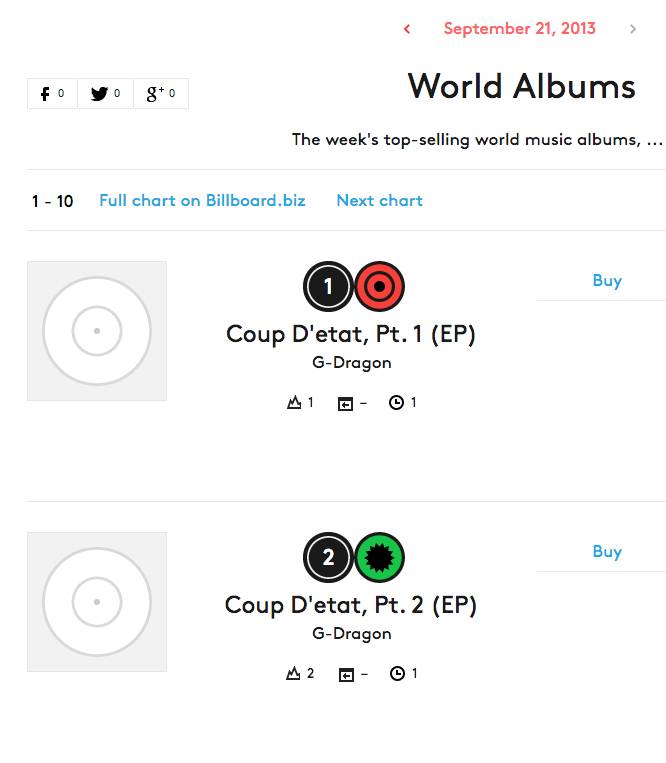Click weeks on chart clock icon for Pt. 2
Image resolution: width=666 pixels, height=763 pixels.
[x=397, y=673]
